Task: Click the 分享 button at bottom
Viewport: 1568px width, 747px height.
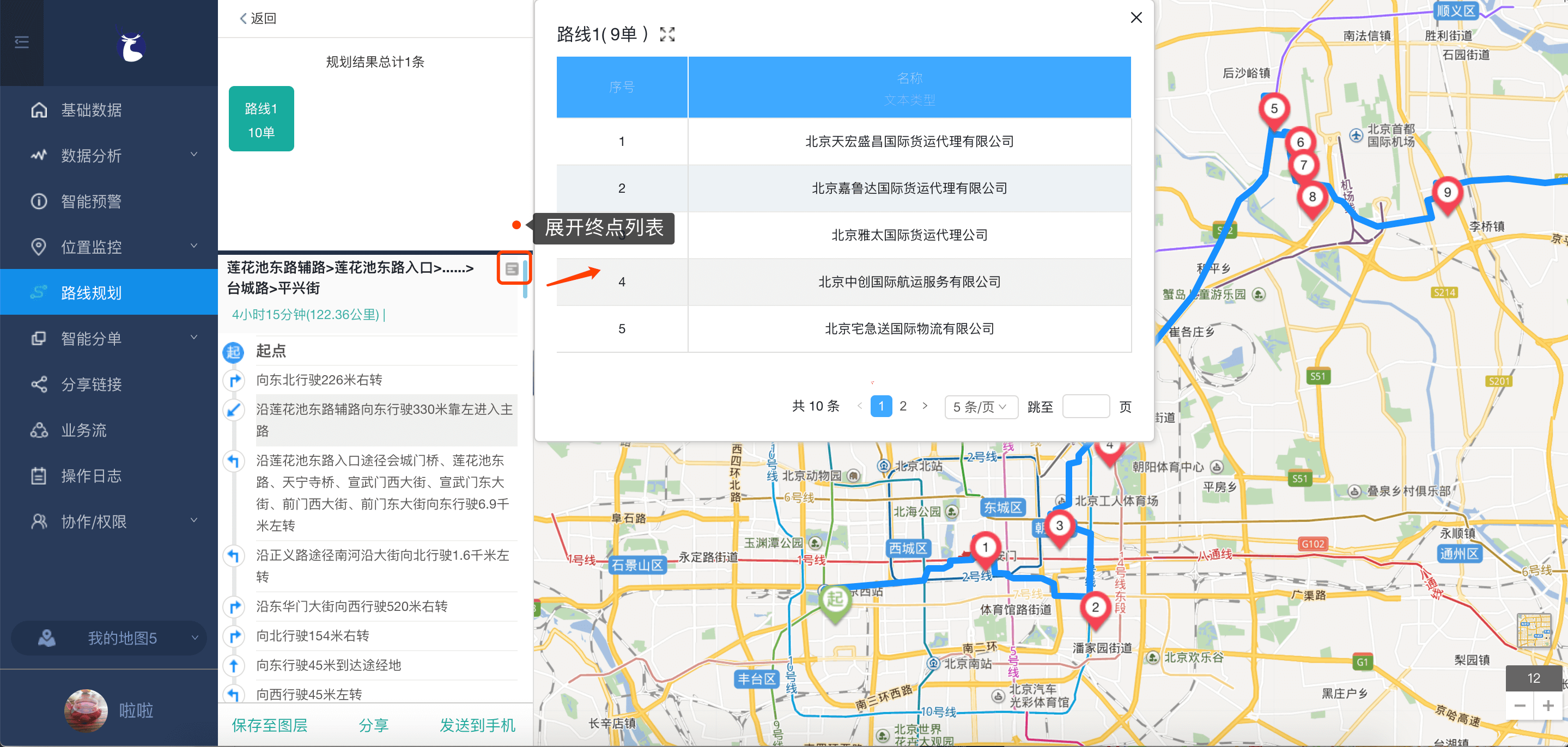Action: [x=373, y=725]
